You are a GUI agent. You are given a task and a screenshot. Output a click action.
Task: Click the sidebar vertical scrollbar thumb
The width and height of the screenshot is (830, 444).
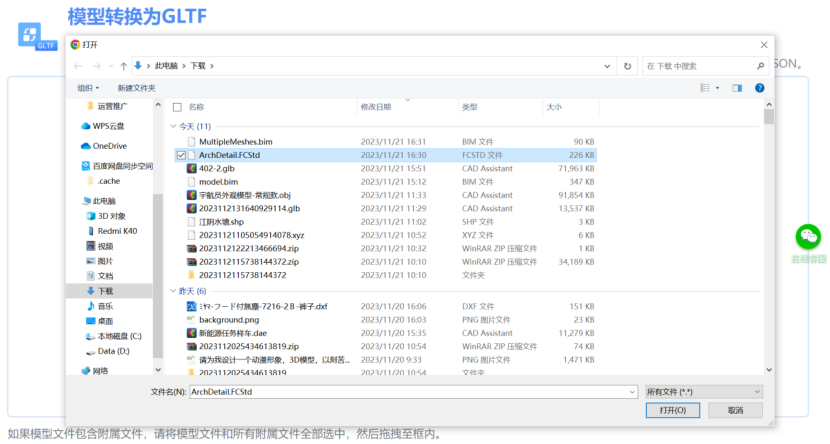click(158, 275)
